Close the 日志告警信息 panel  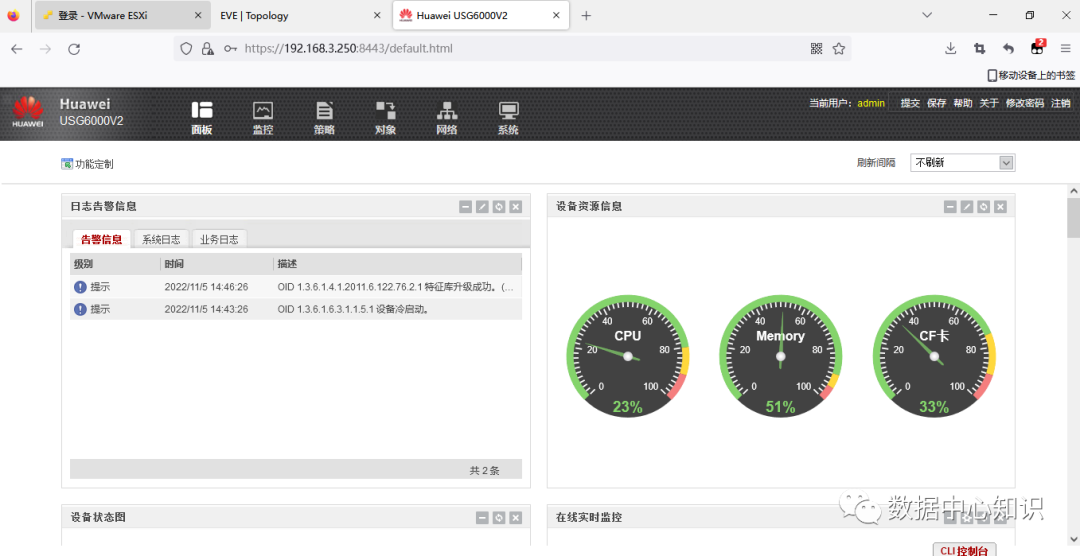point(516,207)
